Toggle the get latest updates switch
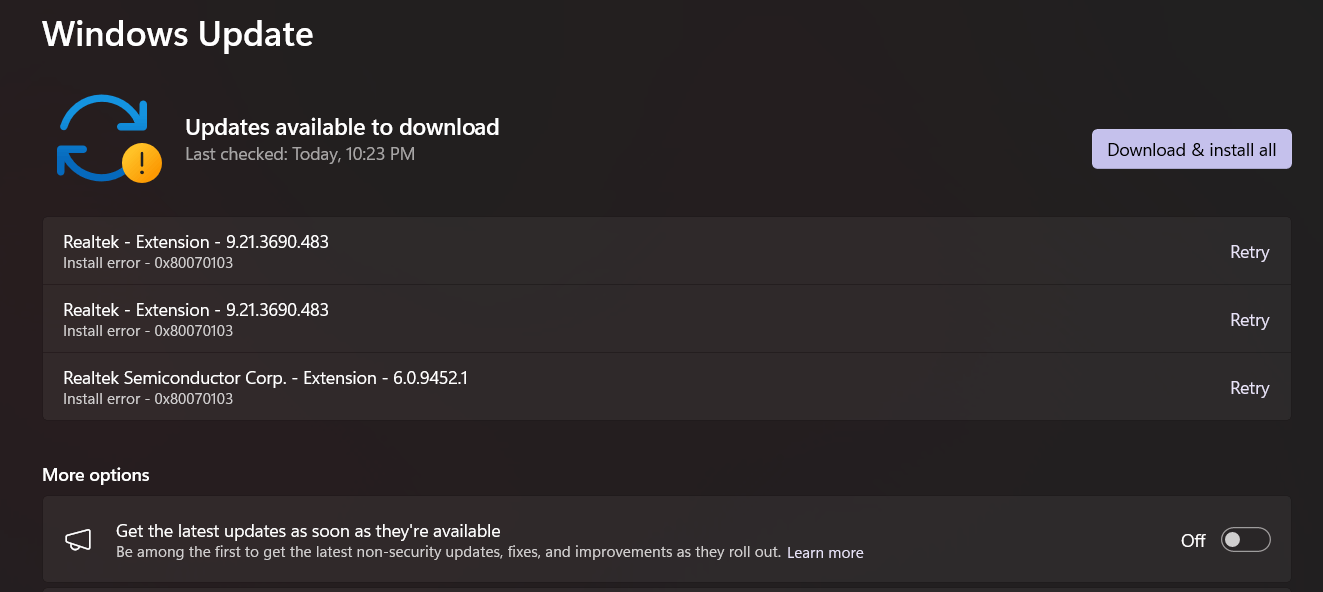1323x592 pixels. point(1246,540)
